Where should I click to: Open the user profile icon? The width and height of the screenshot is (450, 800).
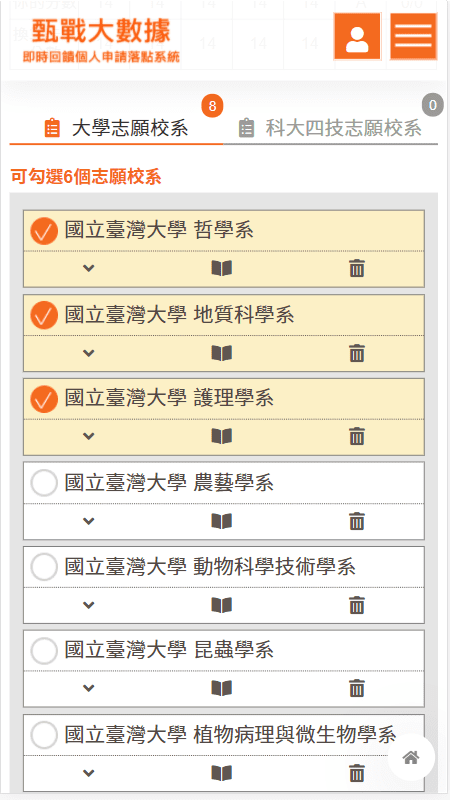pyautogui.click(x=357, y=36)
